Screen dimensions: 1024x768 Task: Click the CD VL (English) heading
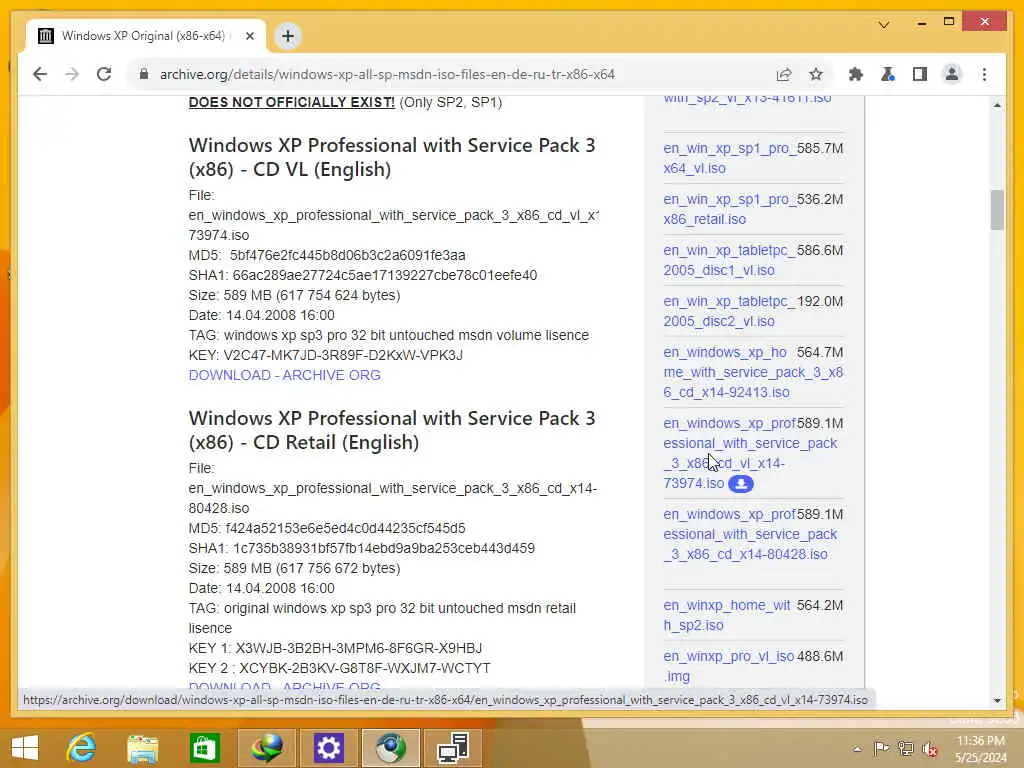pyautogui.click(x=392, y=157)
